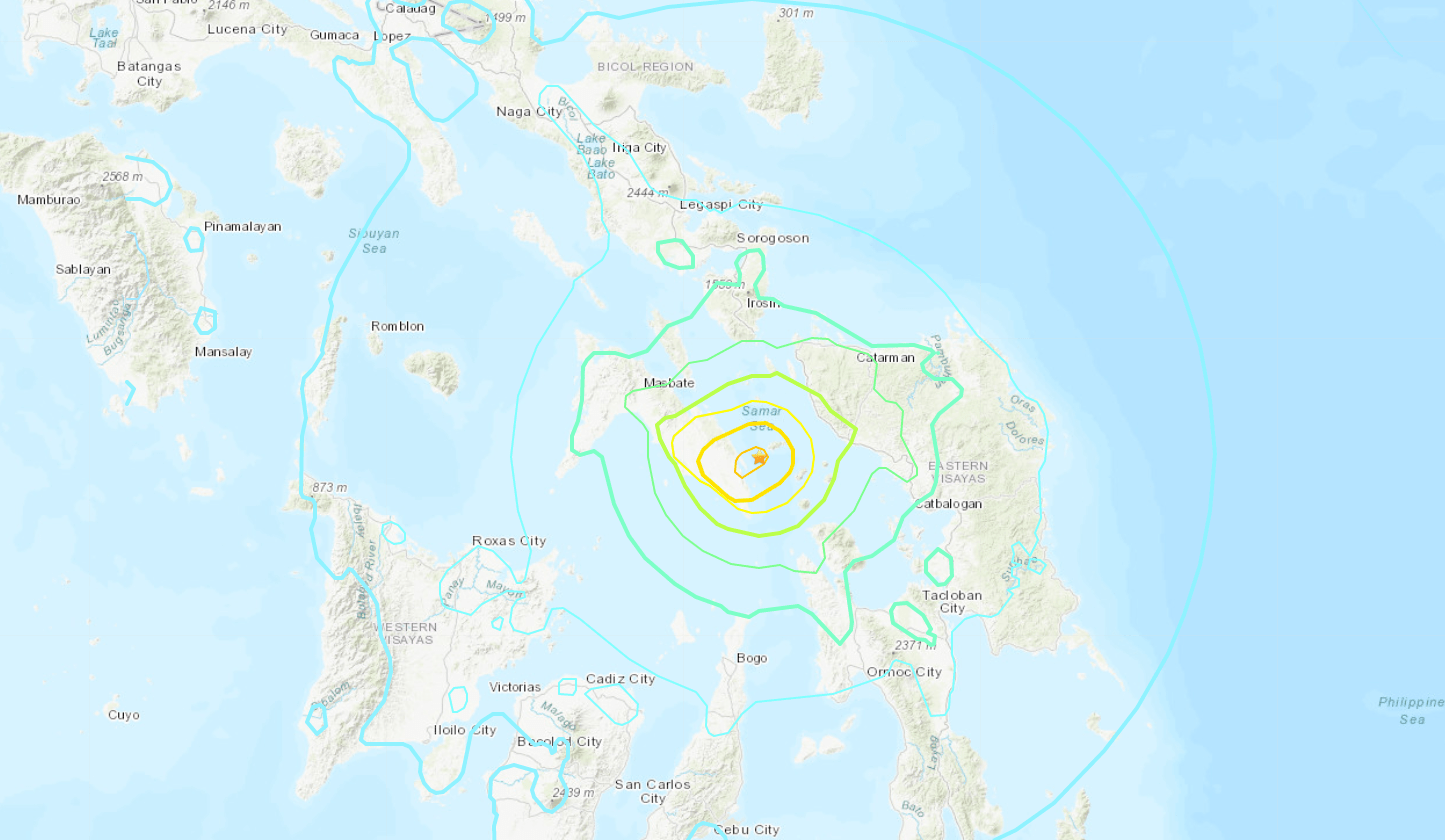Click the Naga City label
This screenshot has height=840, width=1445.
pos(529,111)
